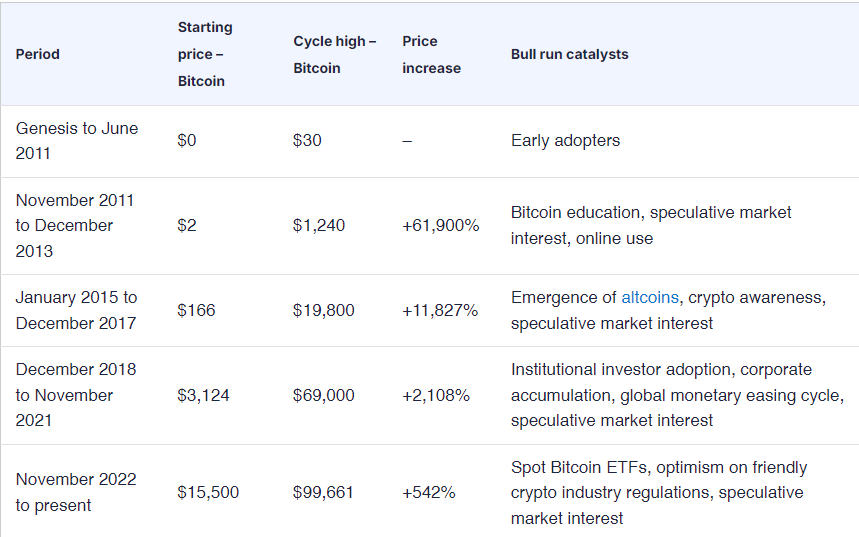Click the +61,900% price increase value
This screenshot has height=537, width=859.
point(440,226)
